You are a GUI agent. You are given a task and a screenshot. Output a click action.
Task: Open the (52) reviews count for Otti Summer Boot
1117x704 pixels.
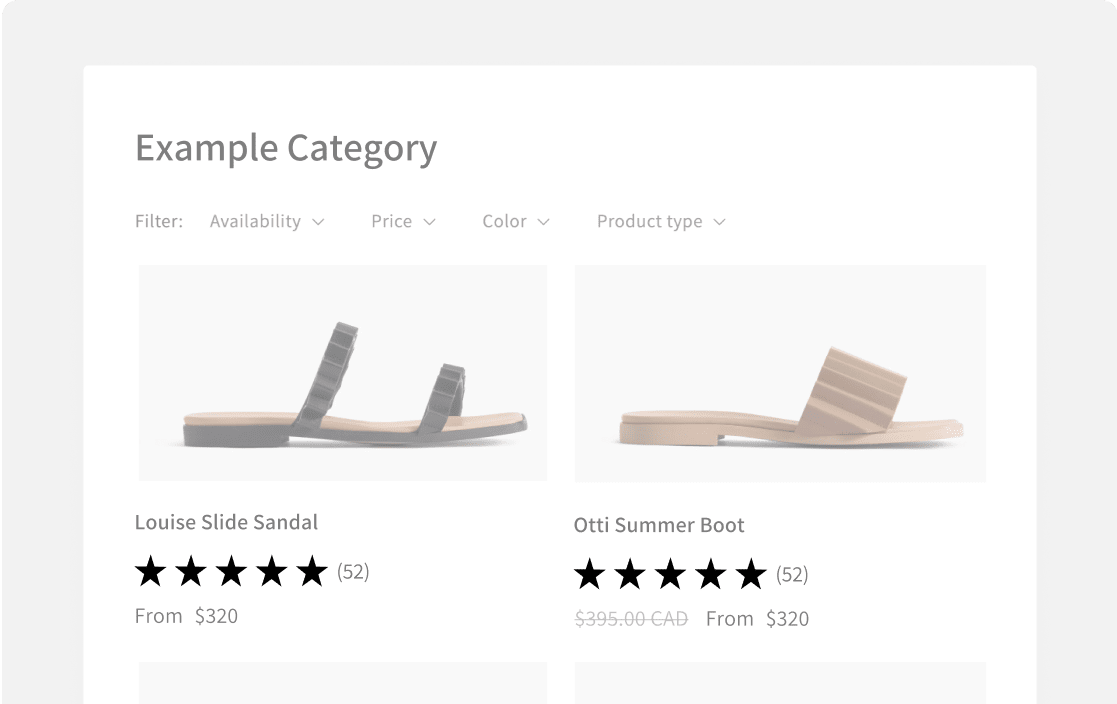click(792, 574)
